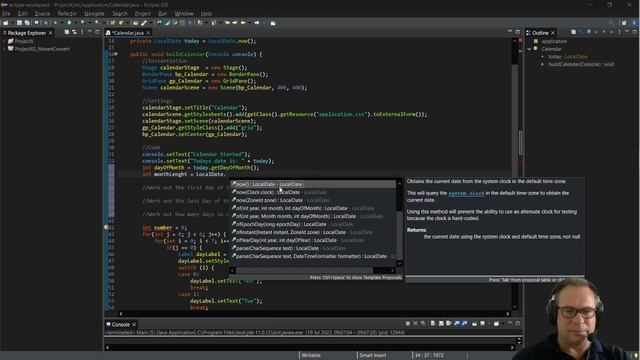Click the Save All toolbar icon

[x=27, y=23]
